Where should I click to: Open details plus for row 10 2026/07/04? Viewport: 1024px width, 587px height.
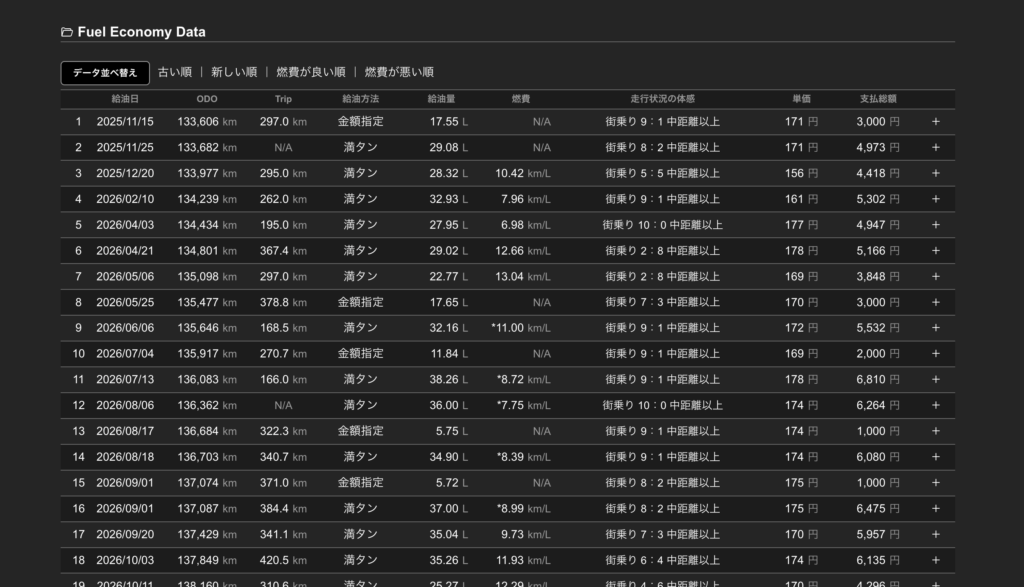tap(936, 354)
